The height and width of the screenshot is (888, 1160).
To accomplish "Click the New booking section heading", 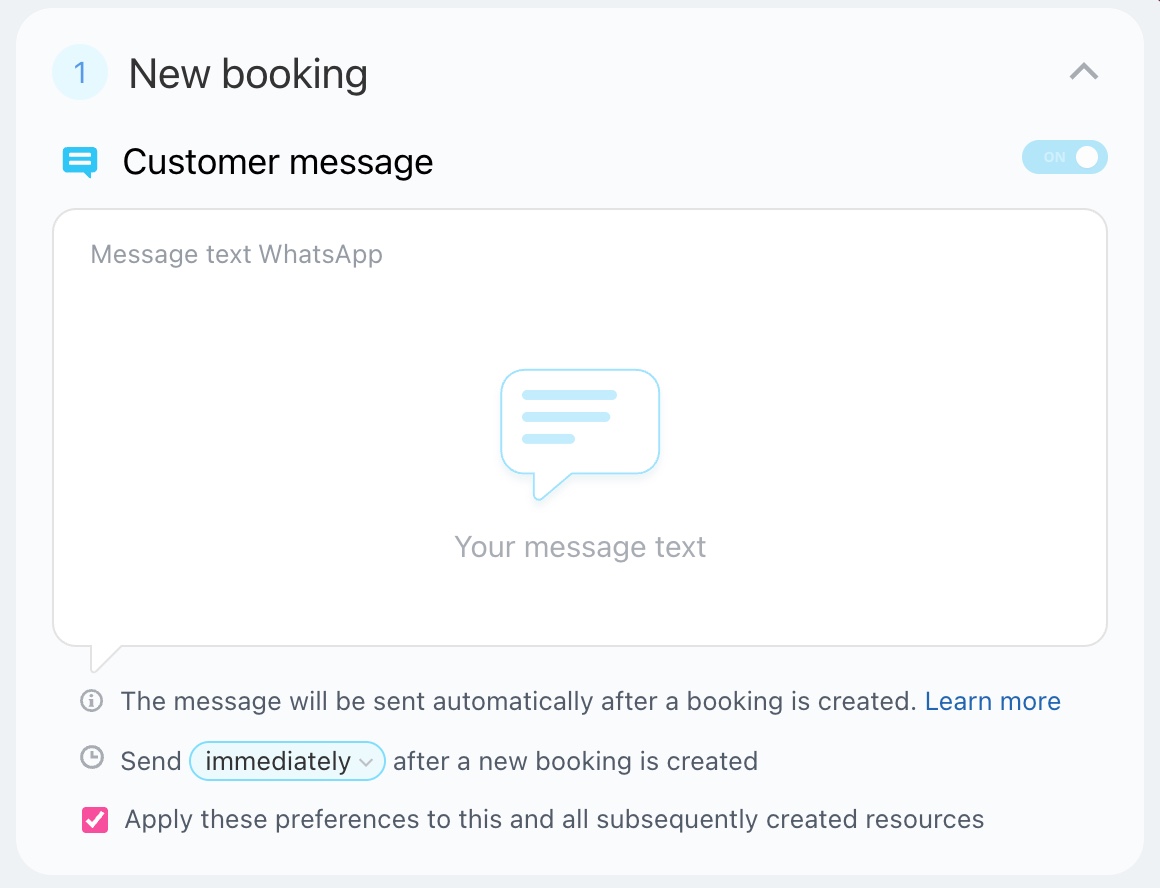I will 248,74.
